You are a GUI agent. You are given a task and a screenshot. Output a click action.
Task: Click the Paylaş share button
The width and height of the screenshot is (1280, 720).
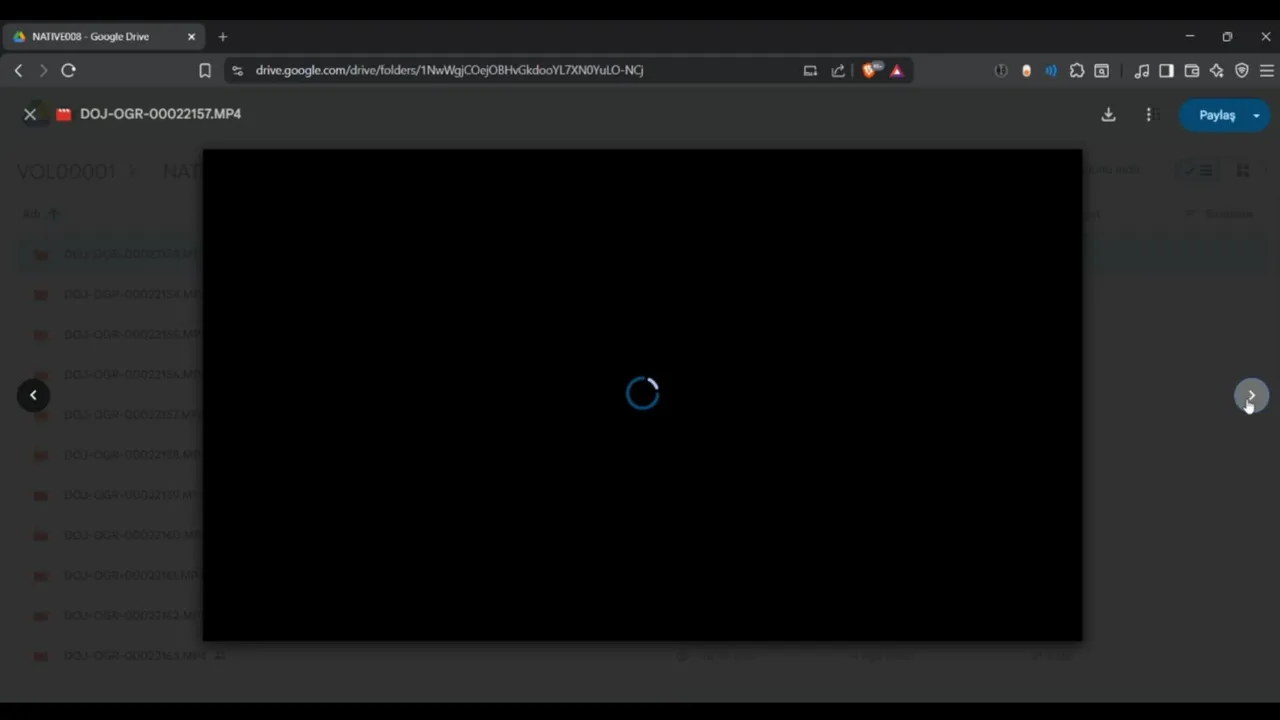point(1216,115)
